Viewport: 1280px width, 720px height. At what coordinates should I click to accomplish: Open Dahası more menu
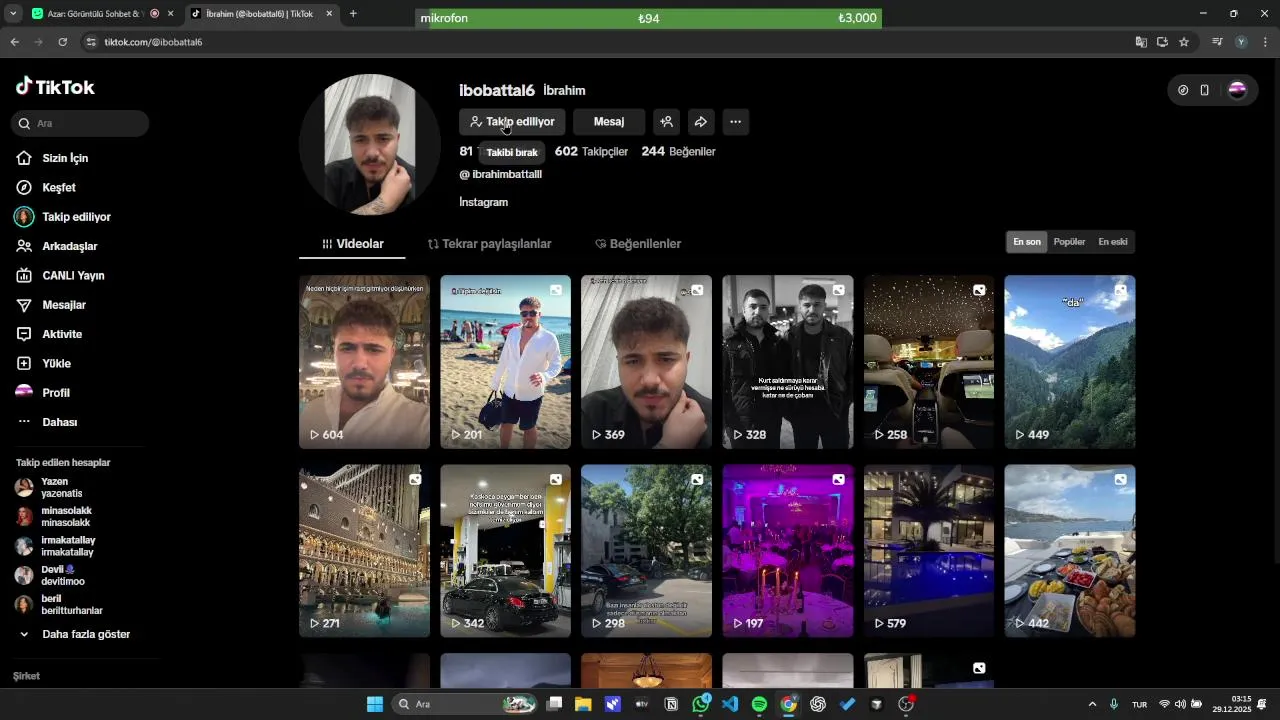[x=59, y=422]
